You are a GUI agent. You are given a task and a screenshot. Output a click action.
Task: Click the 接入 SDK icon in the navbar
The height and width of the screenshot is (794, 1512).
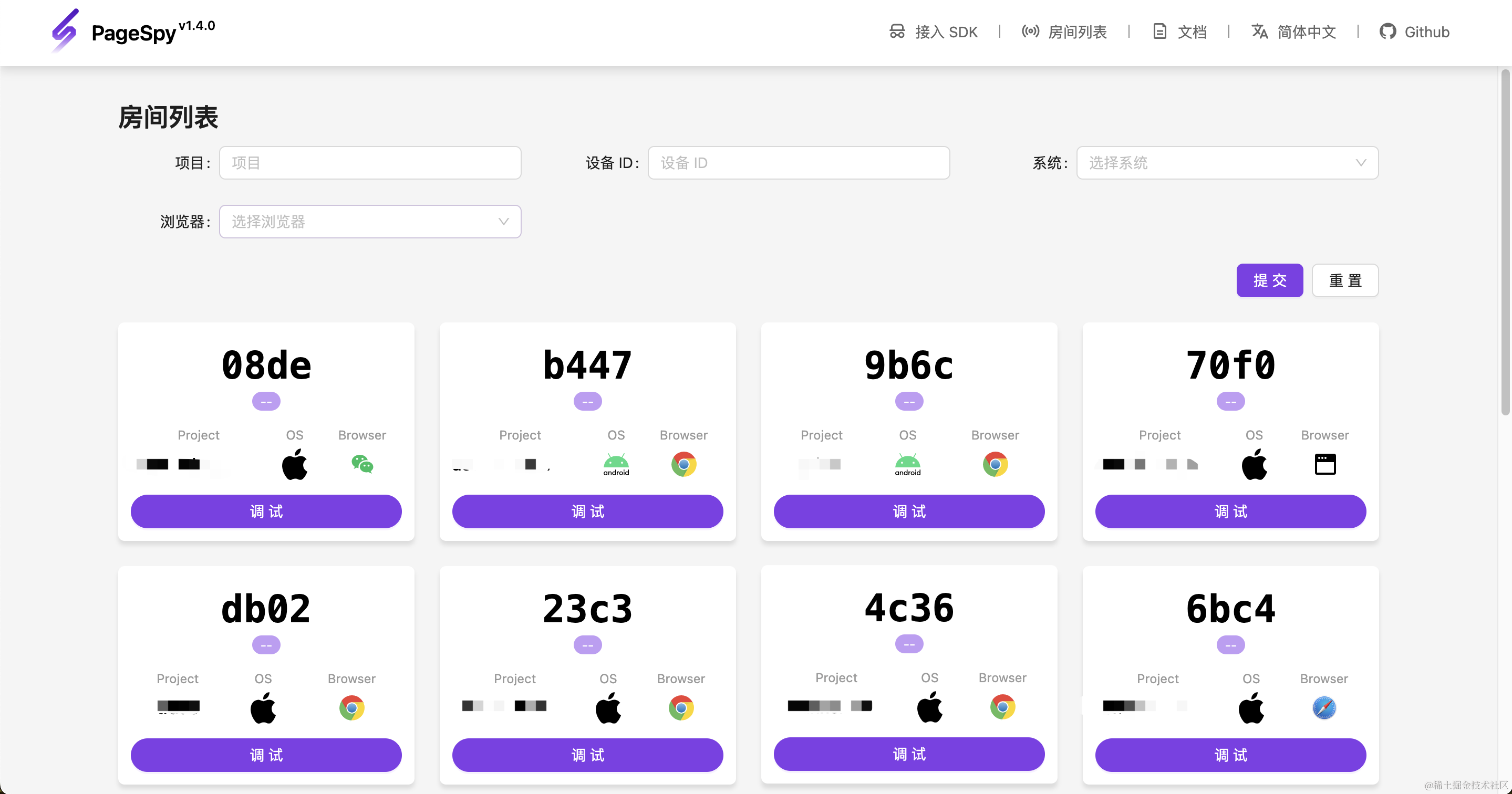[896, 32]
